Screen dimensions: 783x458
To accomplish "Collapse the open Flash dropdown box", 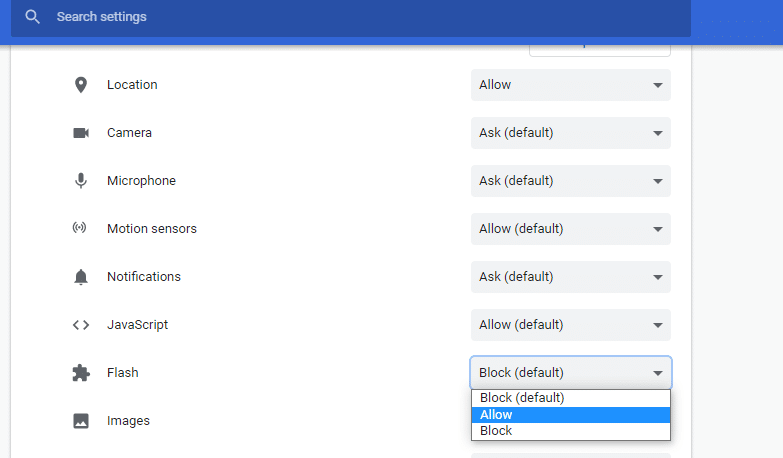I will [570, 373].
